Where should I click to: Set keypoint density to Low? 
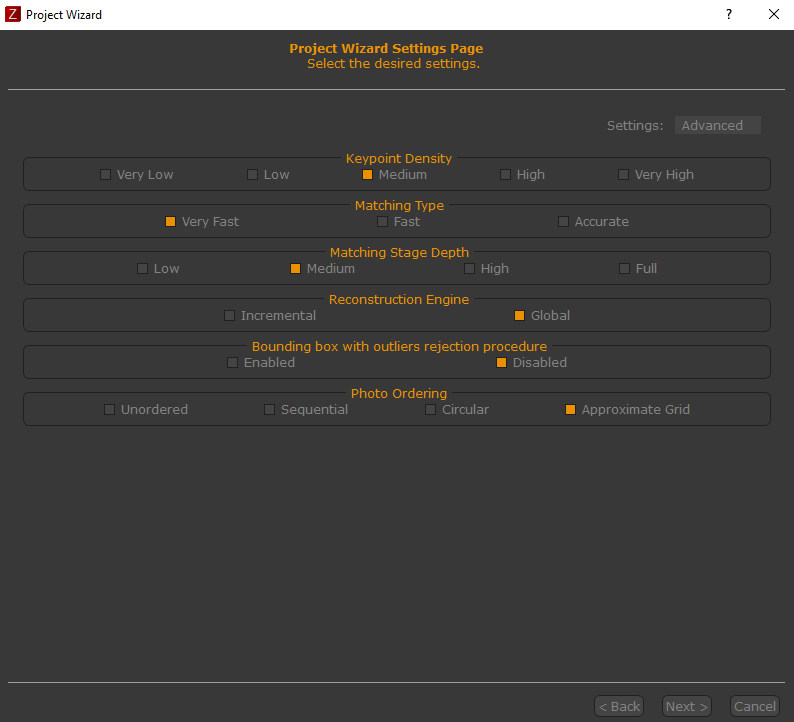click(x=253, y=175)
